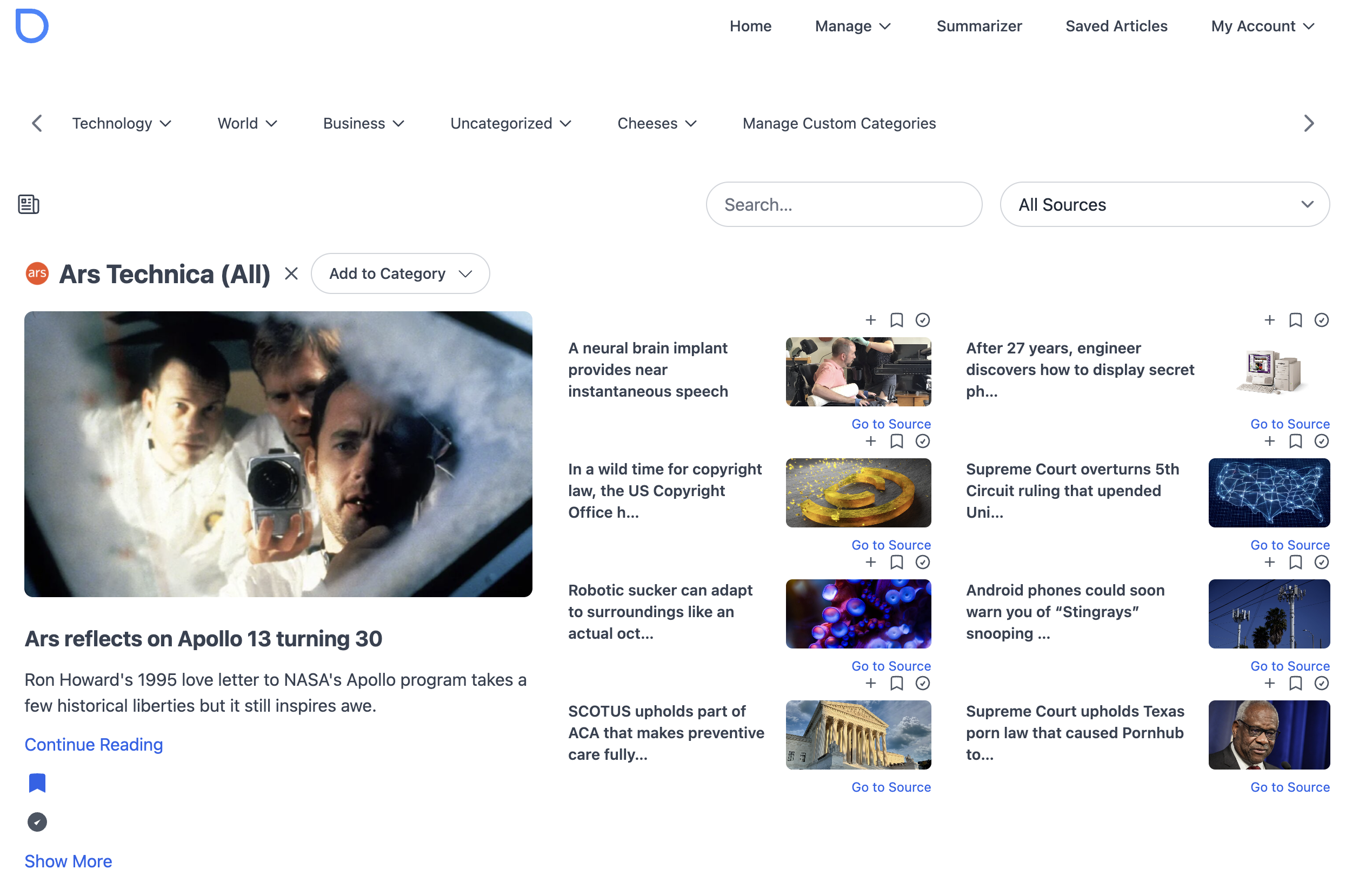
Task: Click plus icon above Texas porn law article
Action: tap(1269, 684)
